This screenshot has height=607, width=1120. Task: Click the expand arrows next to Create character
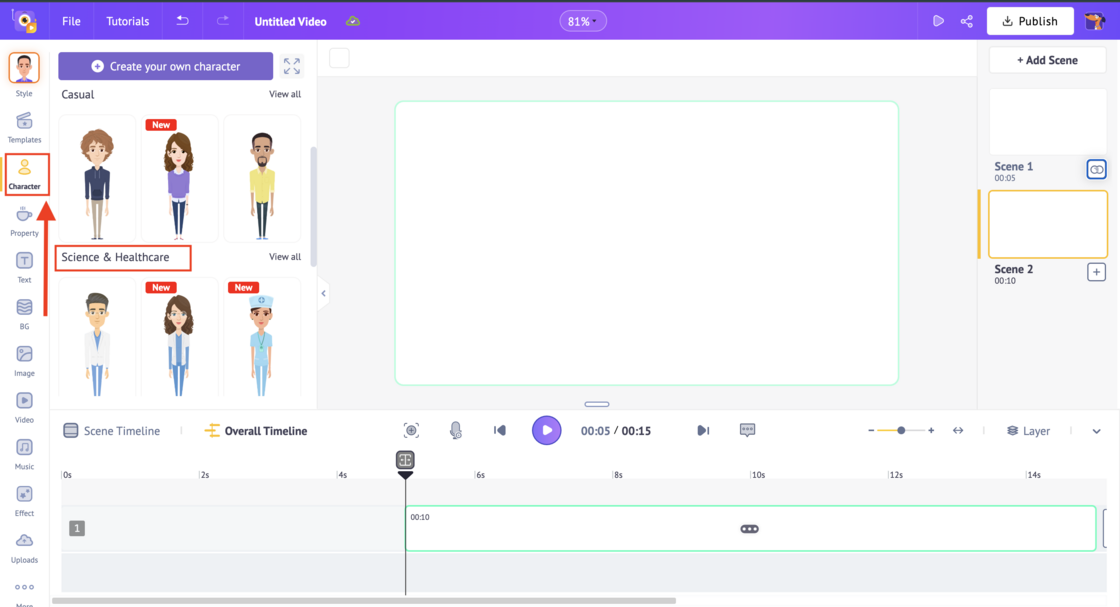pyautogui.click(x=292, y=66)
